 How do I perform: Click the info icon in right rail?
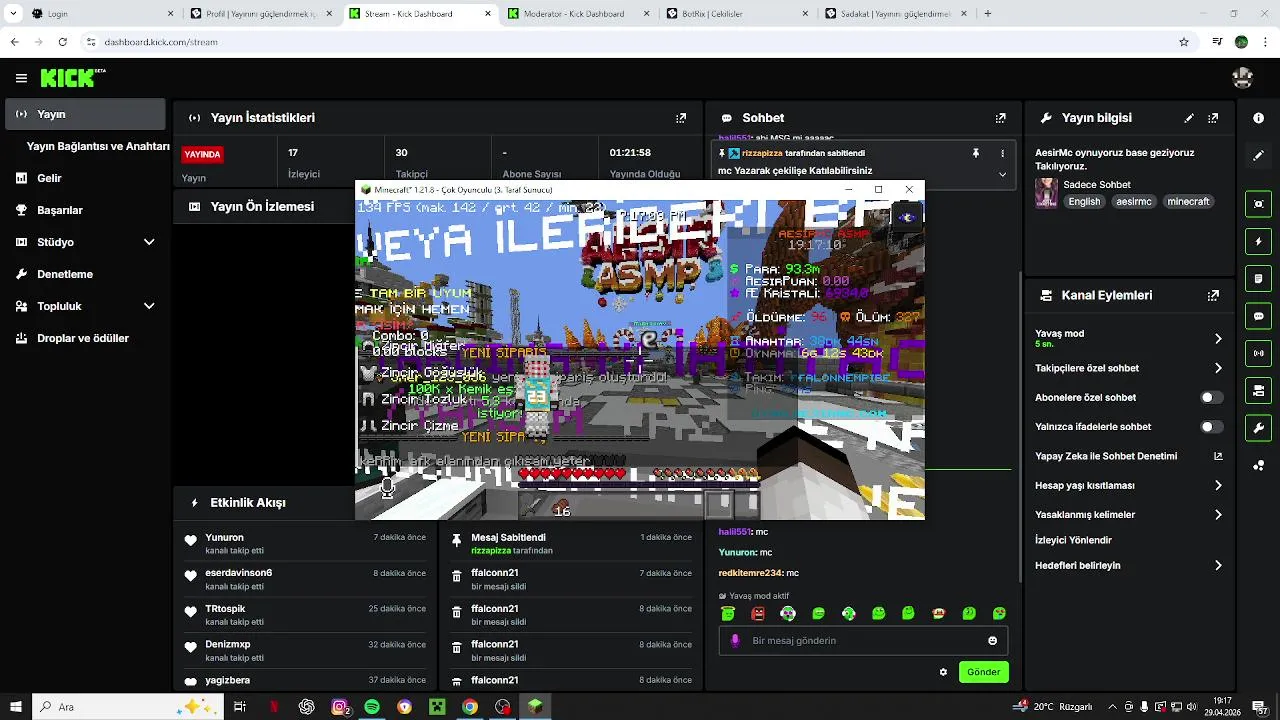tap(1258, 118)
